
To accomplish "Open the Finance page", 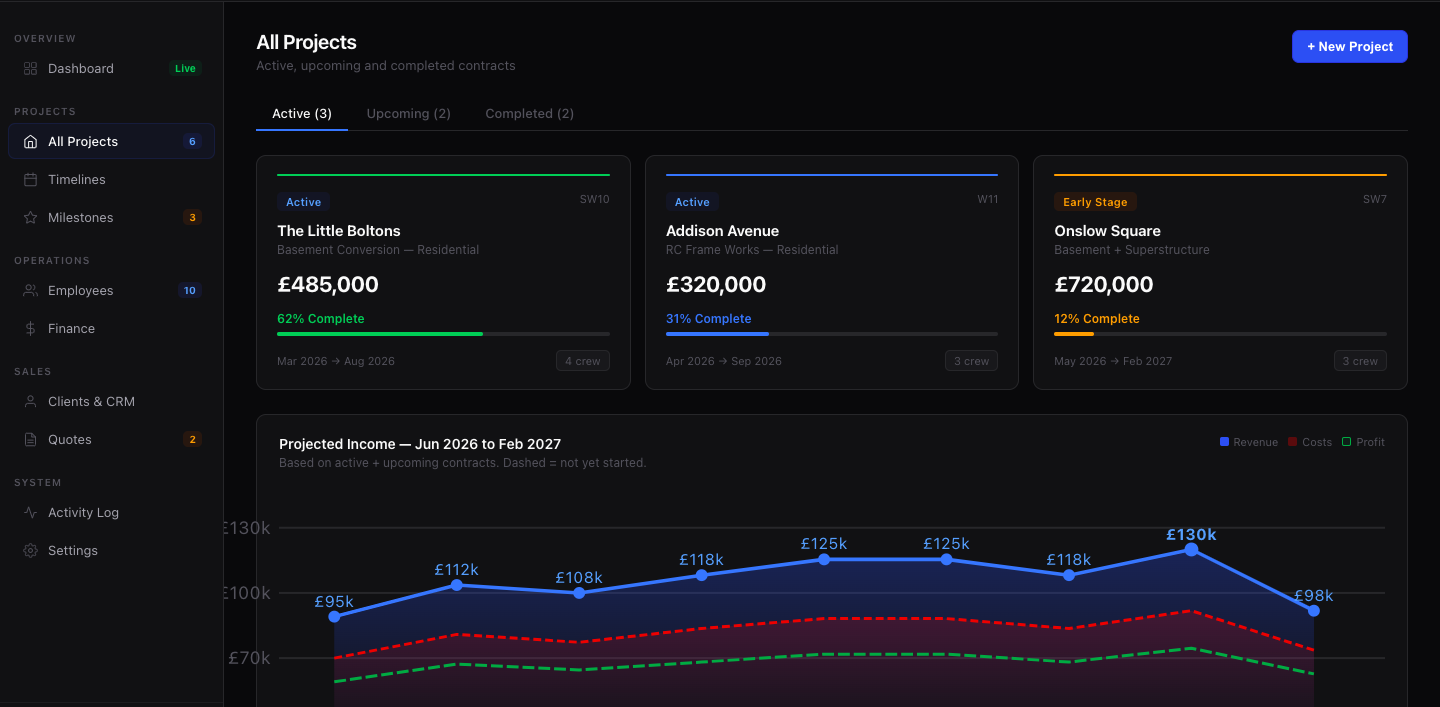I will click(111, 329).
